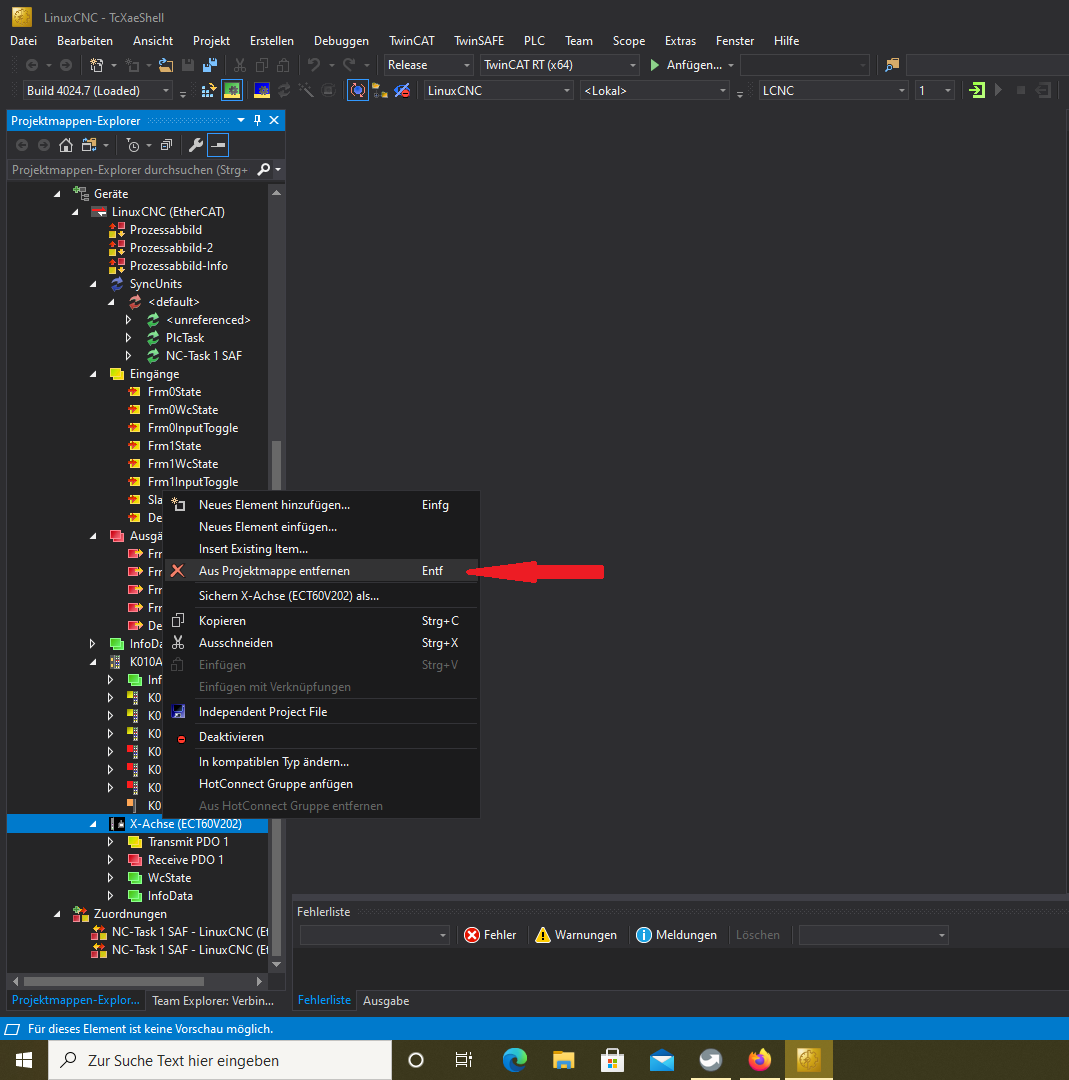Click the Find in Files icon

892,65
